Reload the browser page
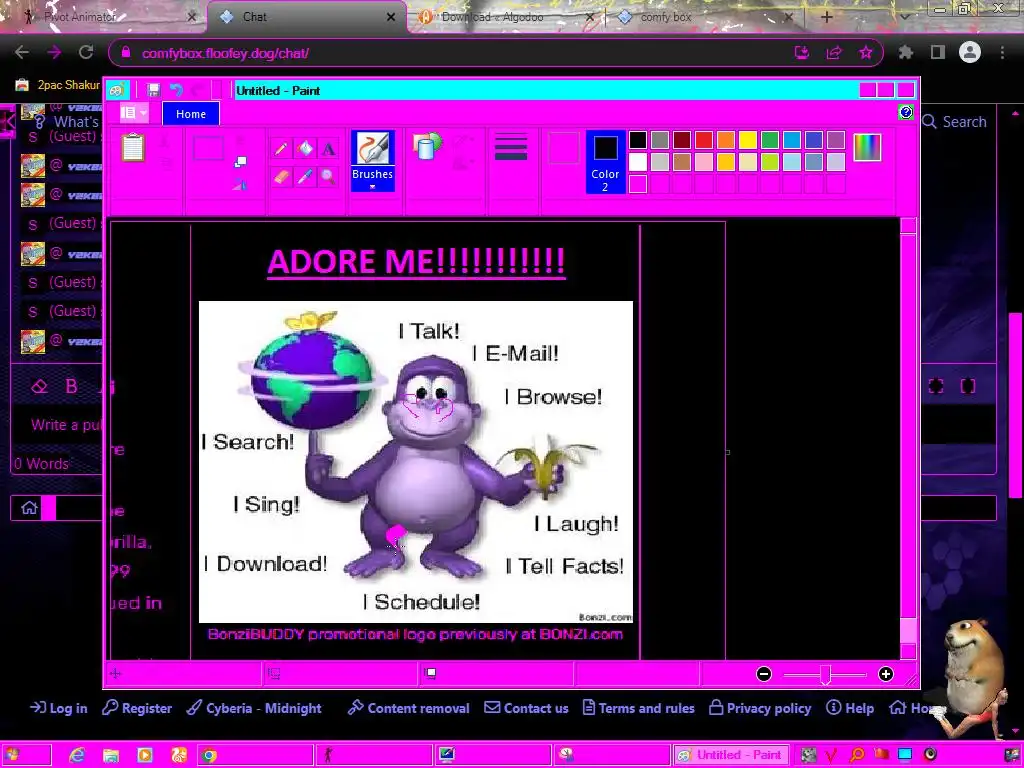This screenshot has width=1024, height=768. tap(86, 52)
